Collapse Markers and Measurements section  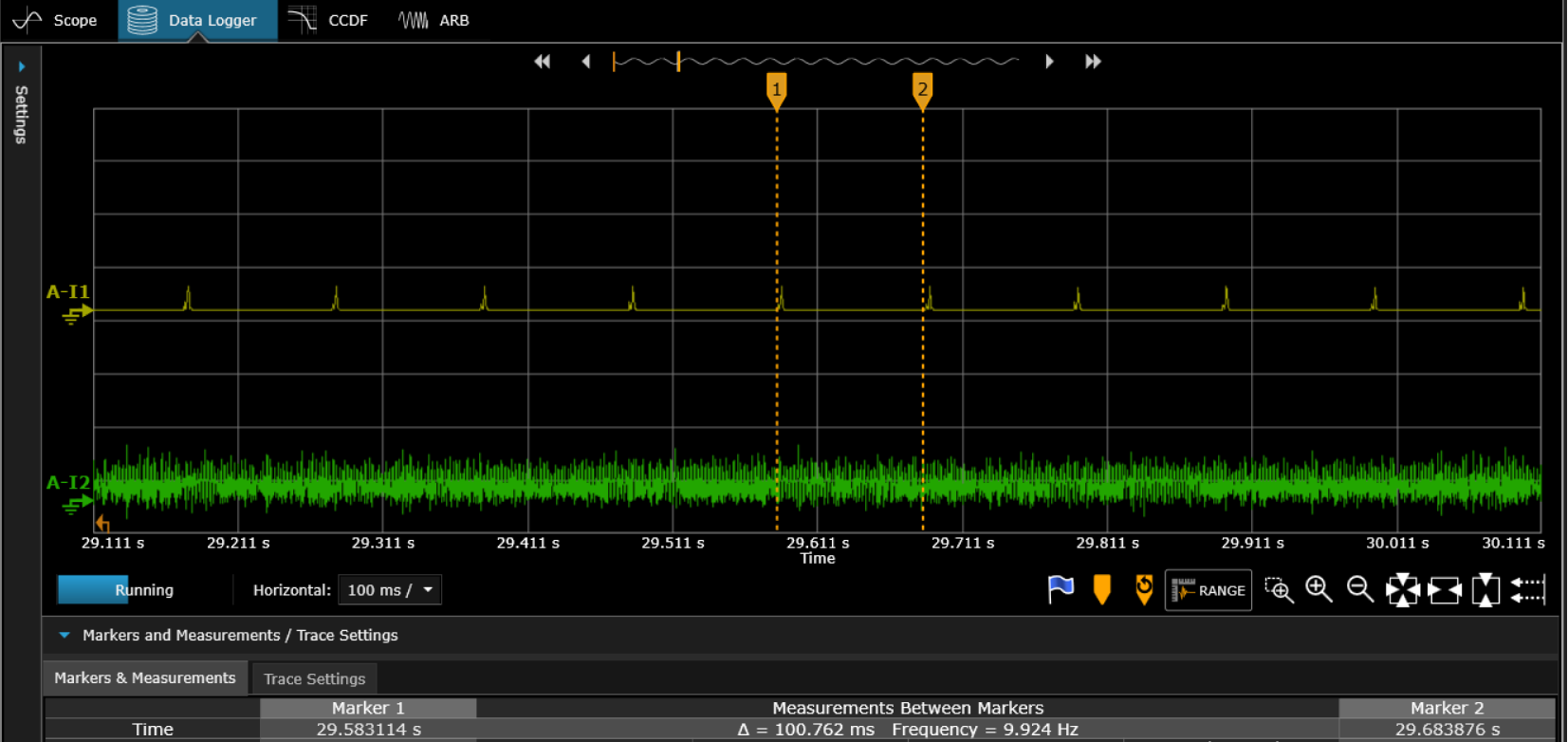coord(65,635)
